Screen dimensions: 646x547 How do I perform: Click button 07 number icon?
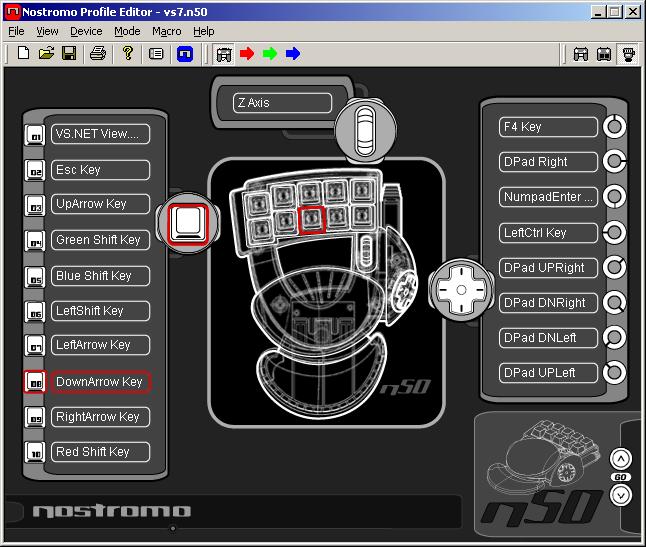35,346
